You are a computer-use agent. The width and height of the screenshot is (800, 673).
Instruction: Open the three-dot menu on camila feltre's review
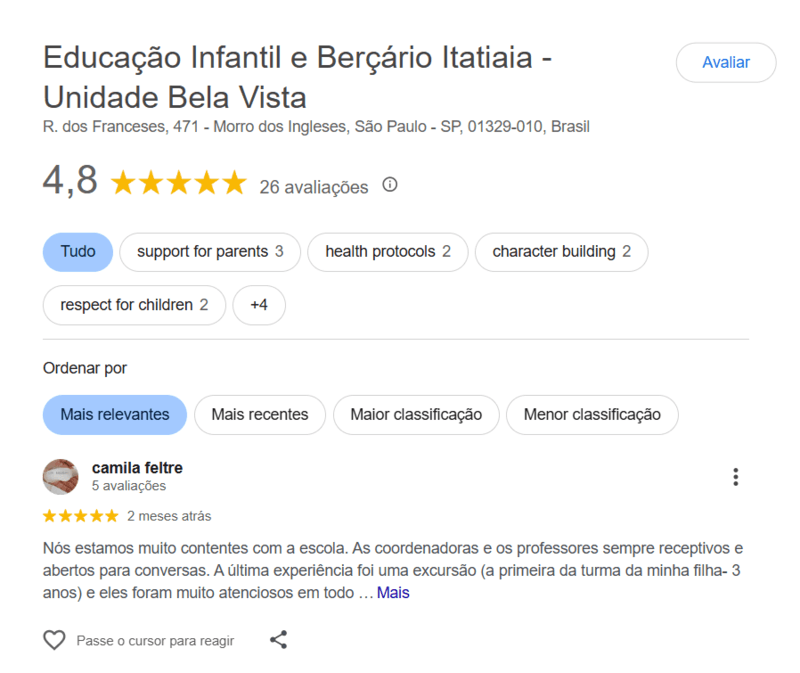735,477
